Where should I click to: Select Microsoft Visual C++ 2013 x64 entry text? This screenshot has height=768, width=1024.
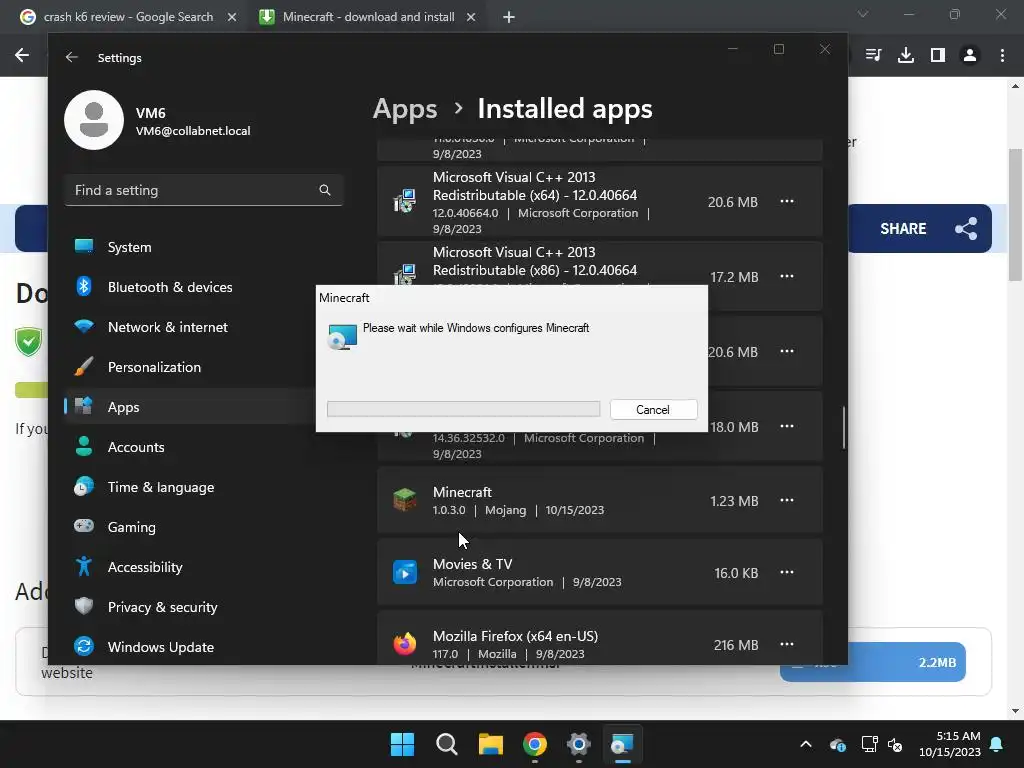pos(535,186)
